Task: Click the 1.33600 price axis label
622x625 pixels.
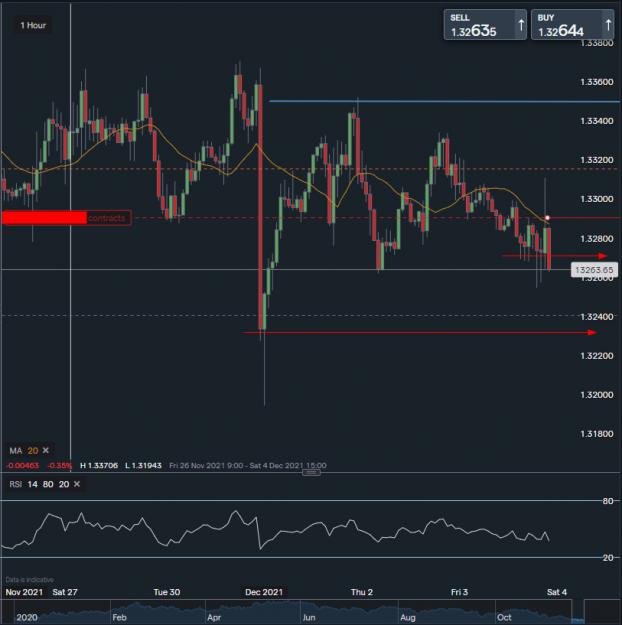Action: tap(597, 82)
